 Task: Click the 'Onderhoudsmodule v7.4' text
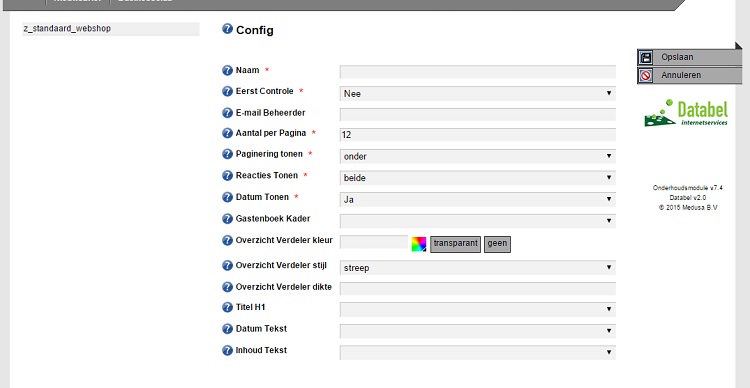(688, 188)
